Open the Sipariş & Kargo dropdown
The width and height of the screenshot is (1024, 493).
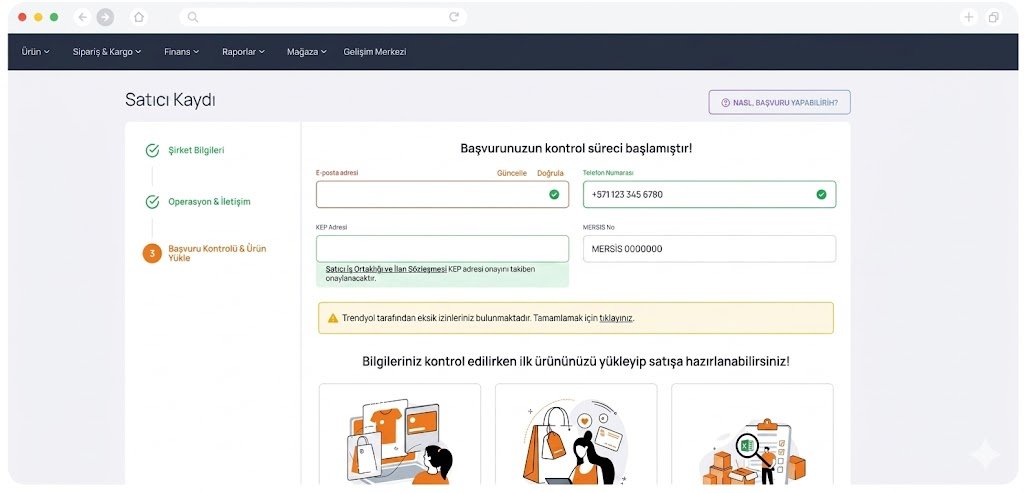107,52
